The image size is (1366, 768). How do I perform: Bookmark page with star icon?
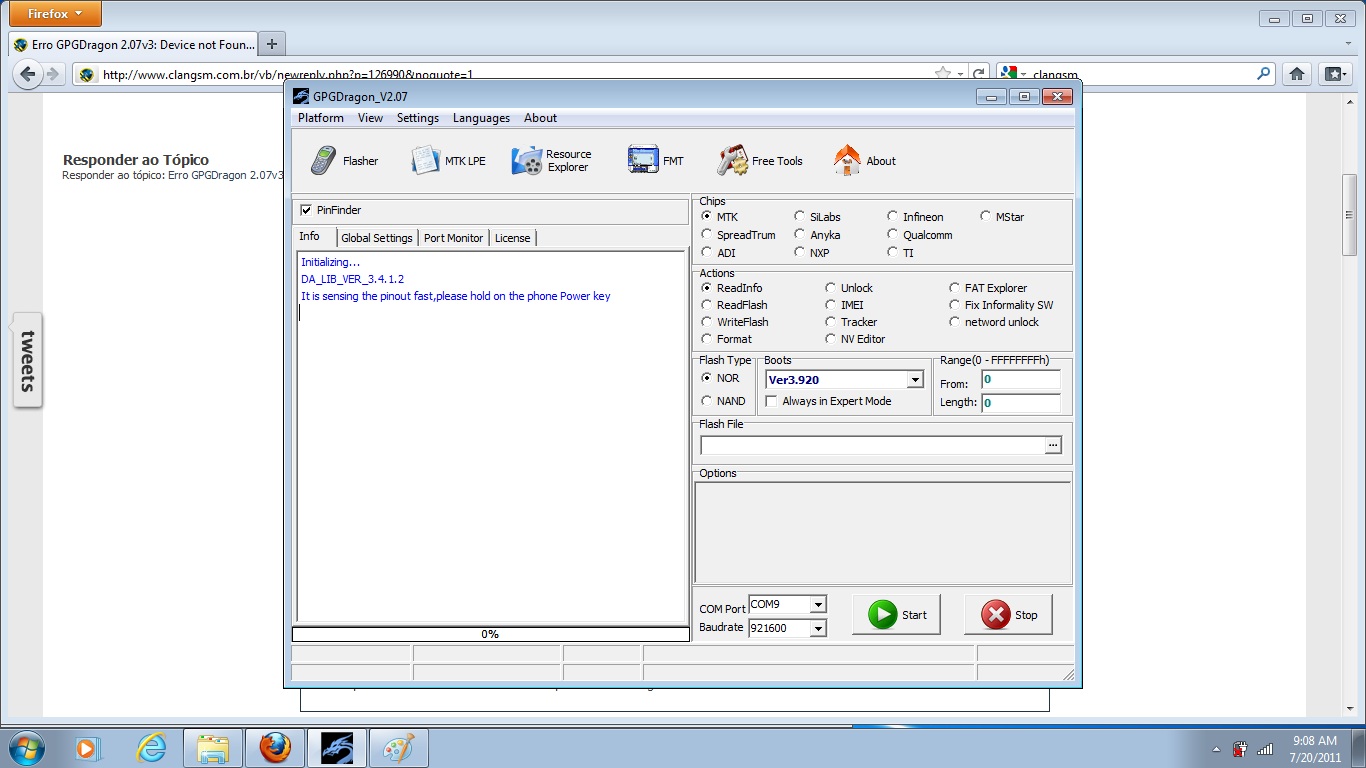tap(942, 74)
